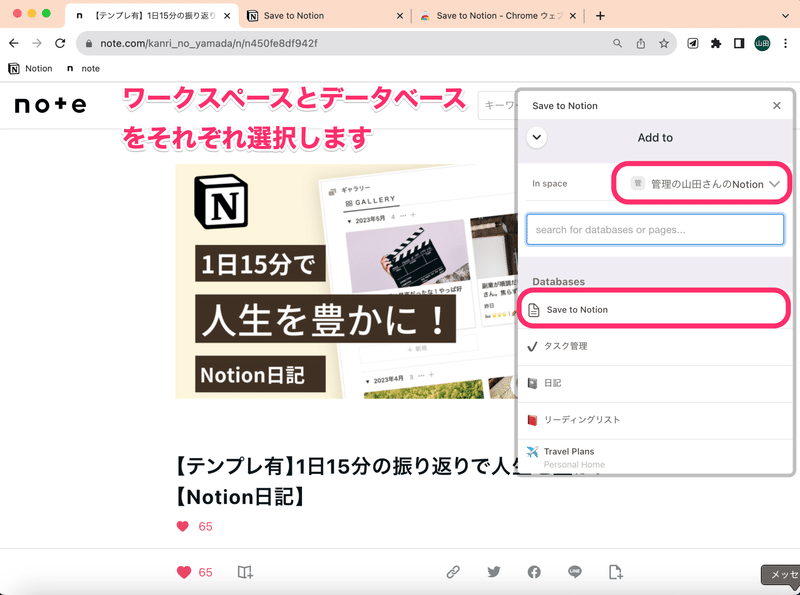Click the article header image
Screen dimensions: 800x595
346,281
